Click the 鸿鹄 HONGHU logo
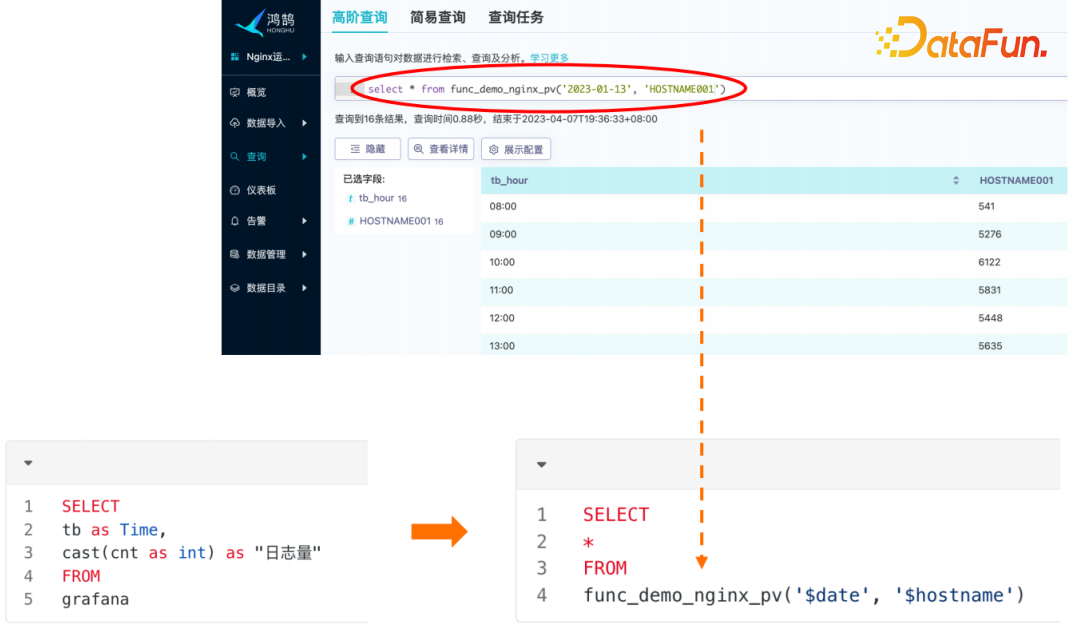This screenshot has width=1078, height=636. [263, 22]
